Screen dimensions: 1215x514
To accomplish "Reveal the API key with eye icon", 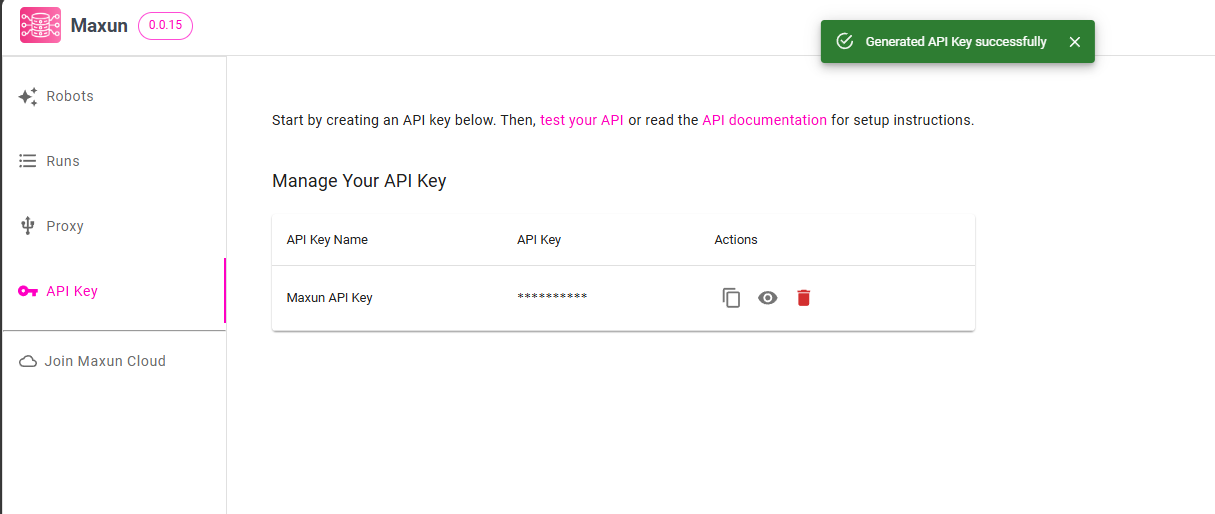I will (767, 298).
